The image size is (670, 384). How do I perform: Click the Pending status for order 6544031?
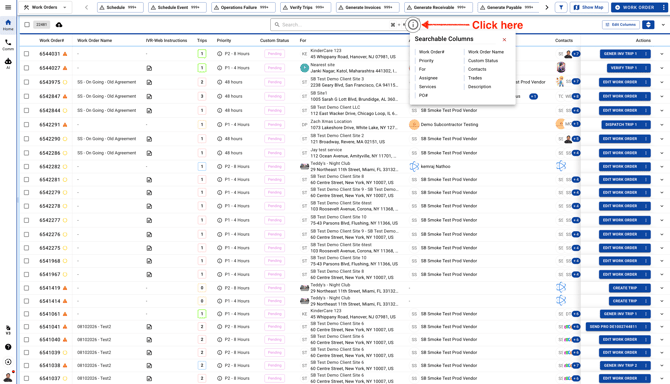[x=275, y=54]
